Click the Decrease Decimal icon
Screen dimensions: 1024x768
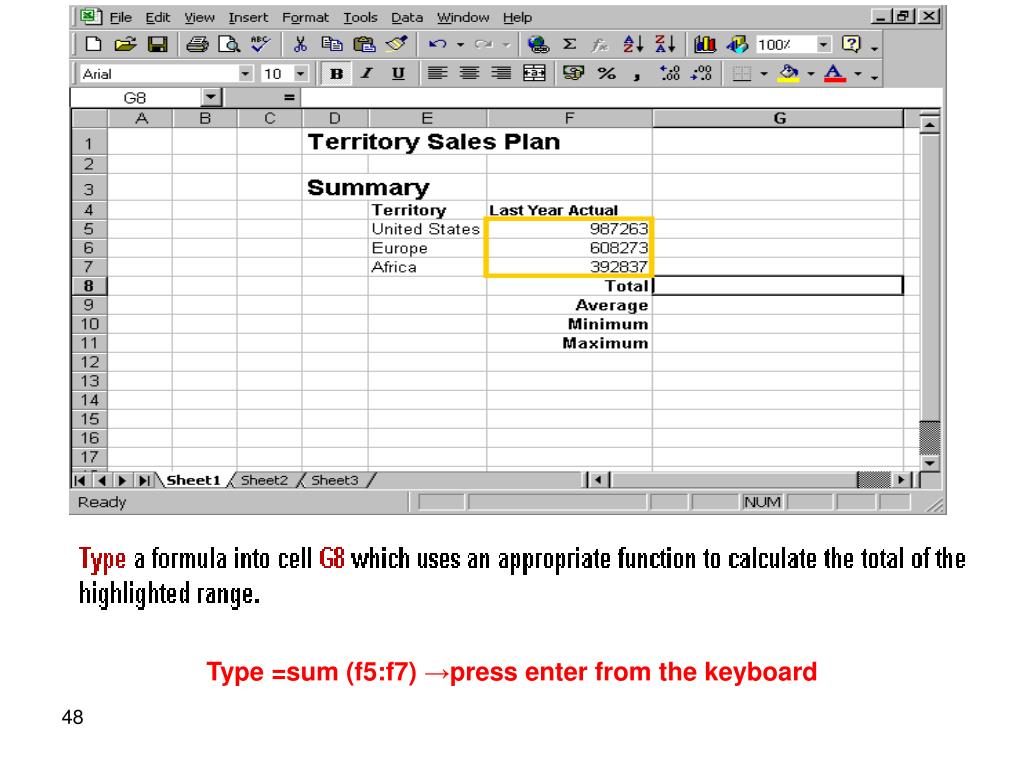[701, 73]
